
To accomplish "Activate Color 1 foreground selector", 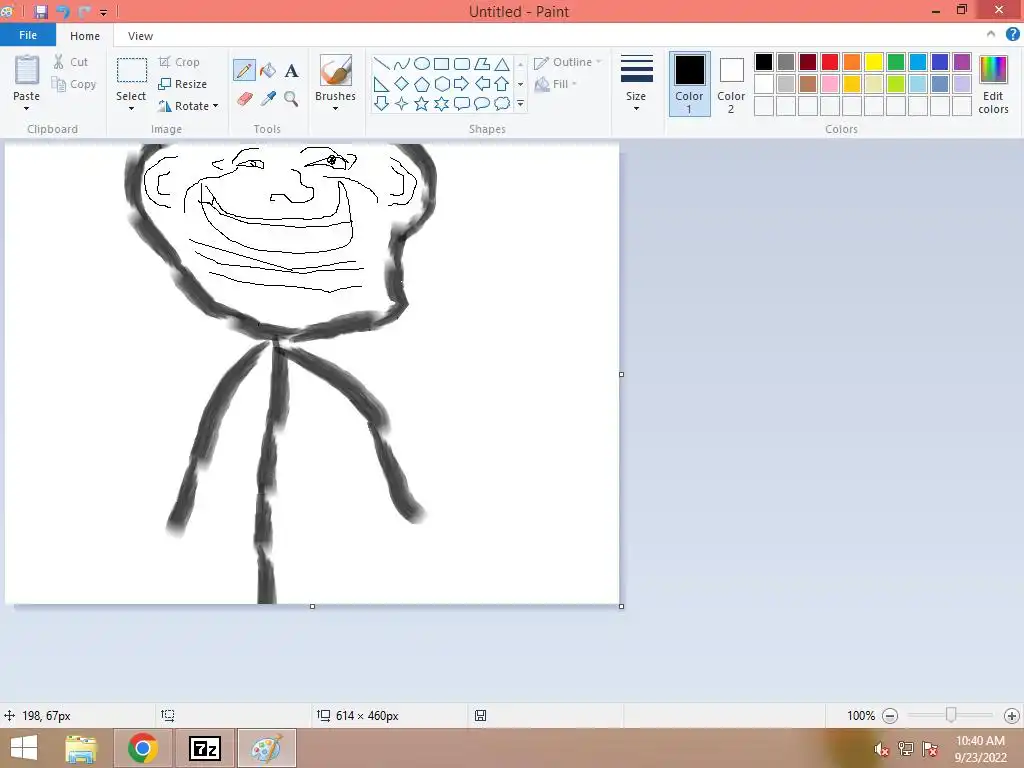I will click(690, 84).
